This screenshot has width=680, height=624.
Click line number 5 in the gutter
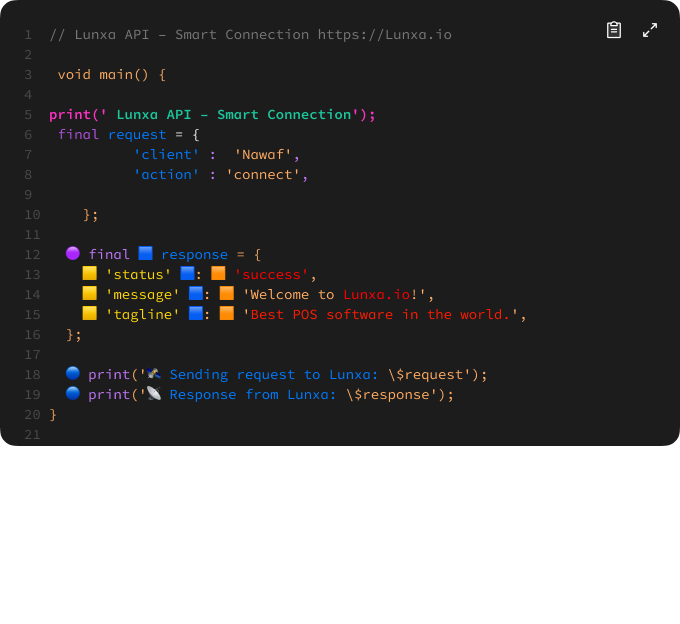28,114
